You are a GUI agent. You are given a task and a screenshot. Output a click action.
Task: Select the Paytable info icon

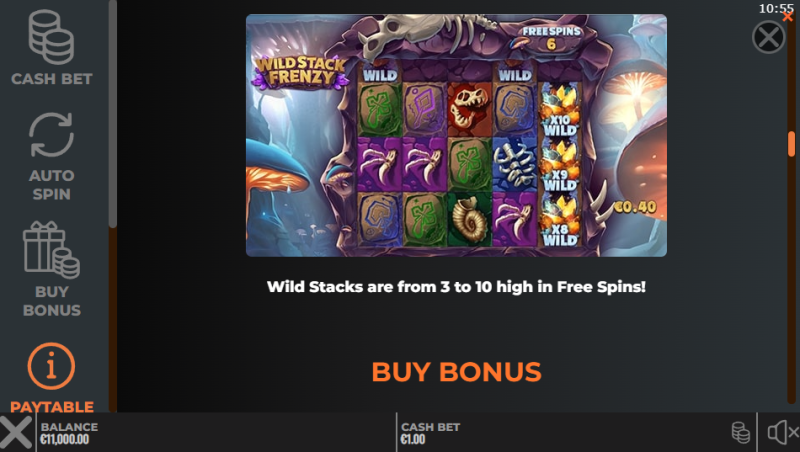coord(51,366)
